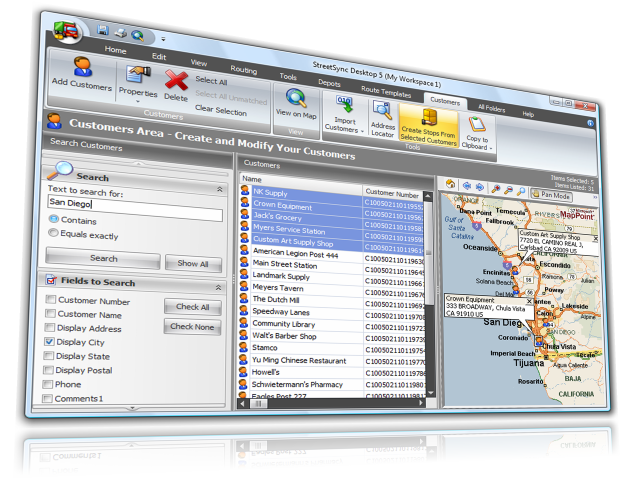Switch to the Routing ribbon tab
This screenshot has height=480, width=640.
243,69
